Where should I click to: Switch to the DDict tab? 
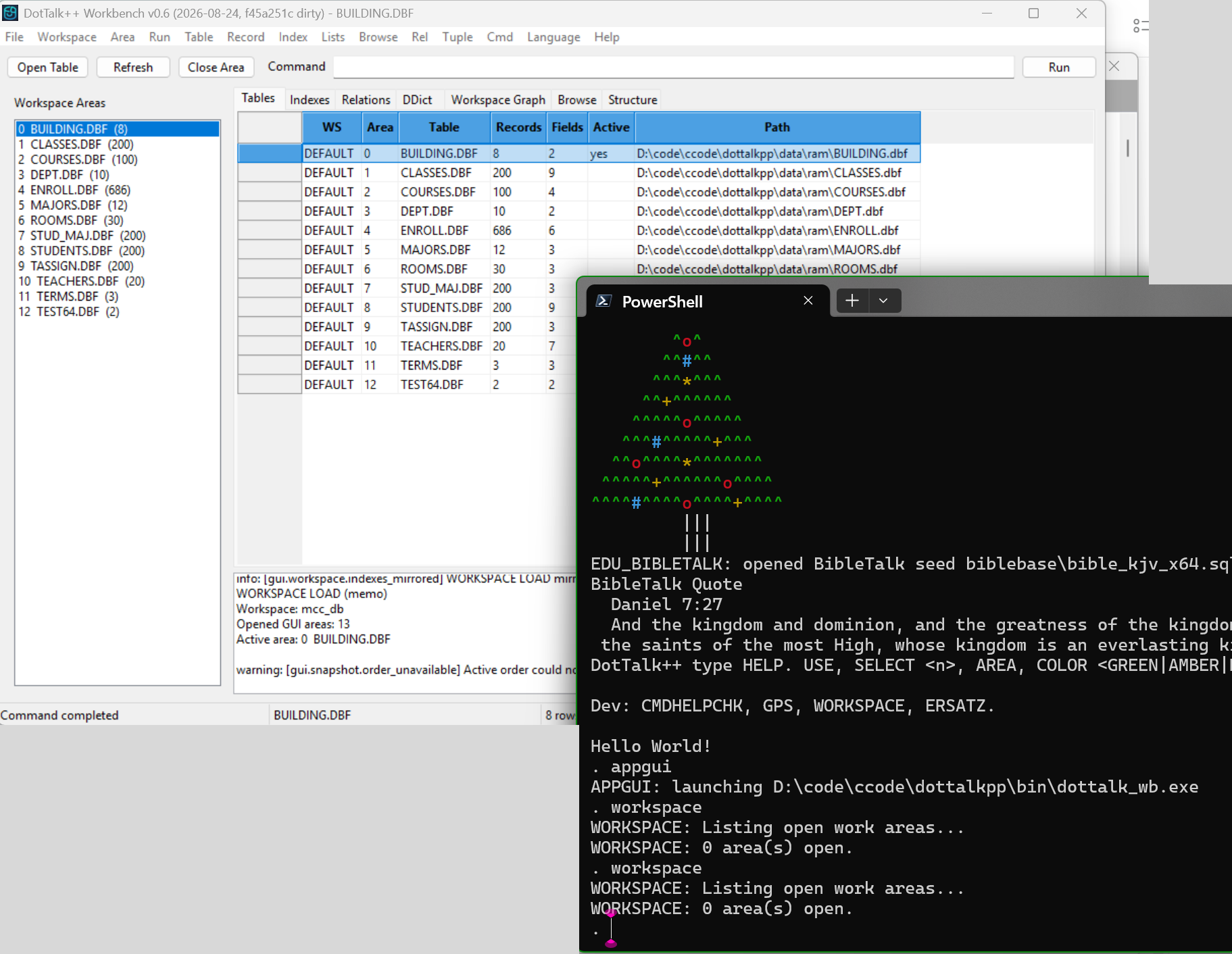(x=417, y=99)
